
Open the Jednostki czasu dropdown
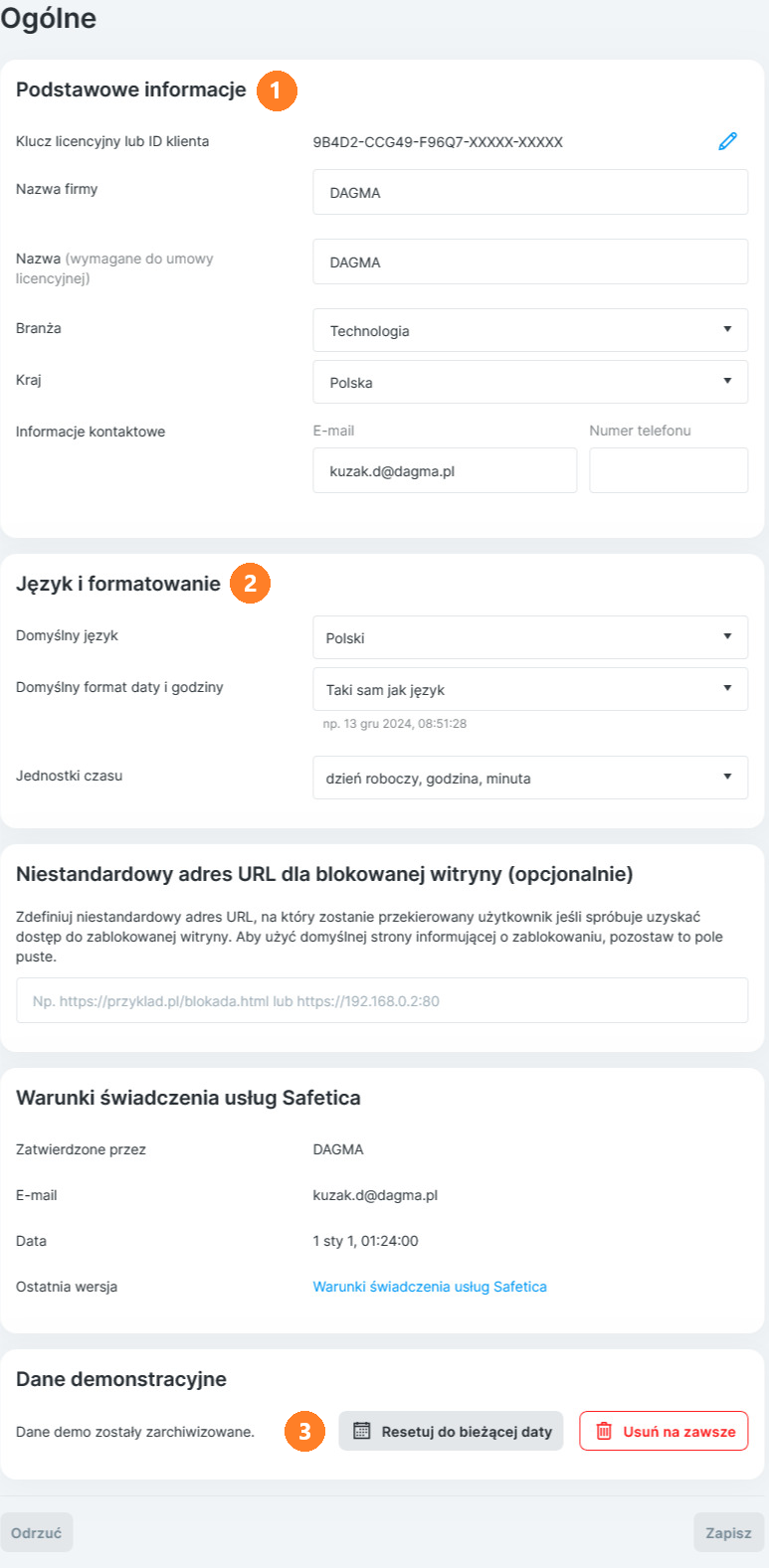pyautogui.click(x=530, y=778)
